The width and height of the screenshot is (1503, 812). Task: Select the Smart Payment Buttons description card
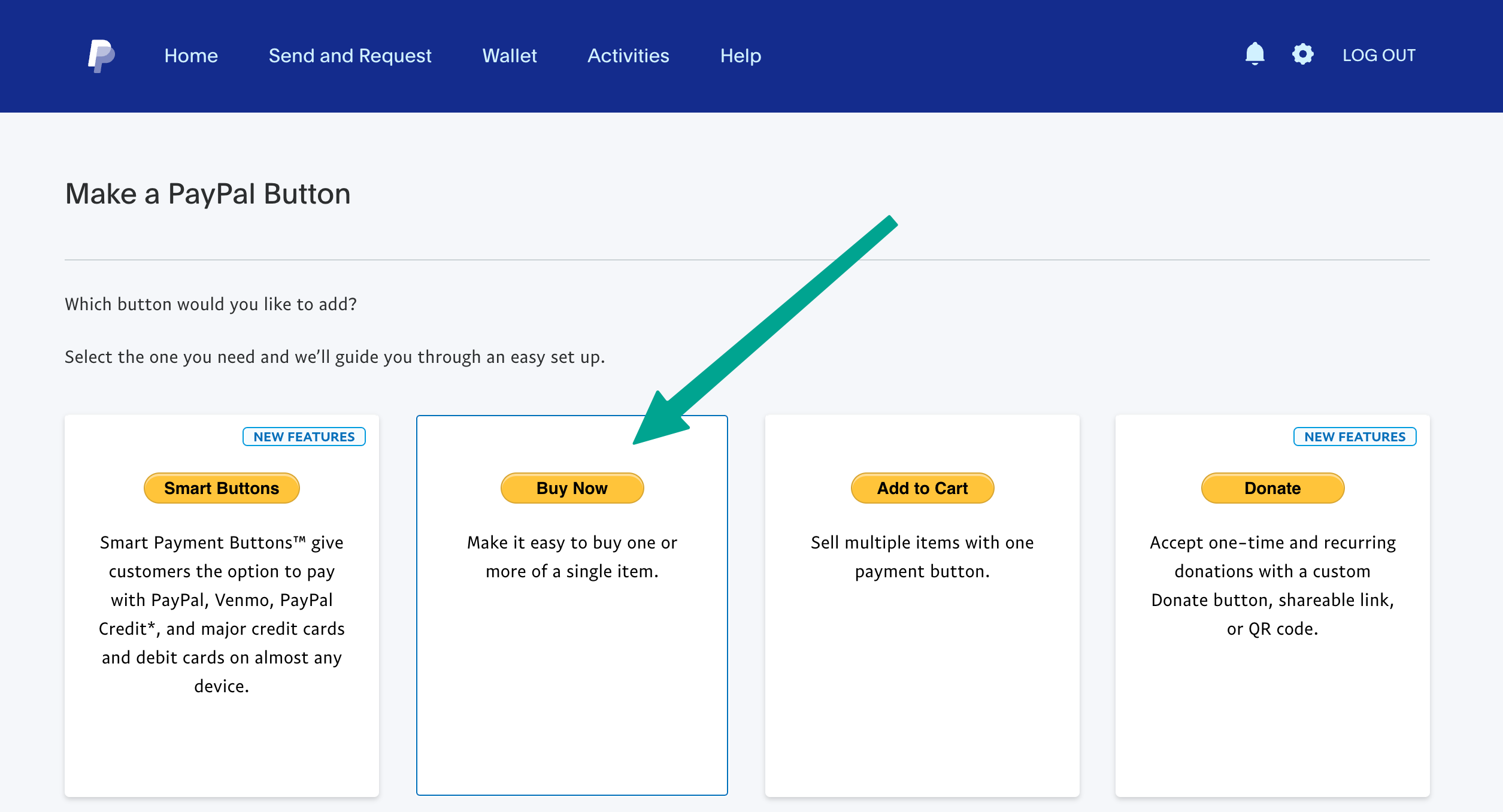click(222, 614)
